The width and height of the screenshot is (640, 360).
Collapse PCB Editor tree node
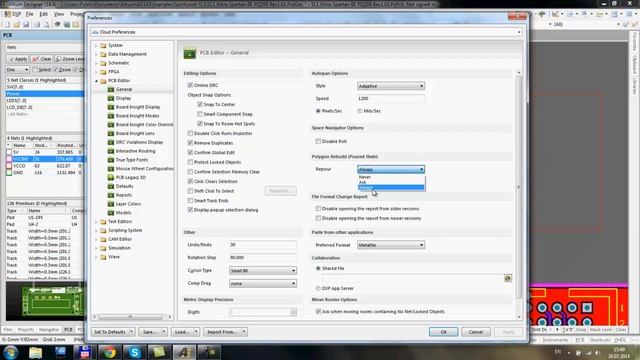(x=96, y=81)
